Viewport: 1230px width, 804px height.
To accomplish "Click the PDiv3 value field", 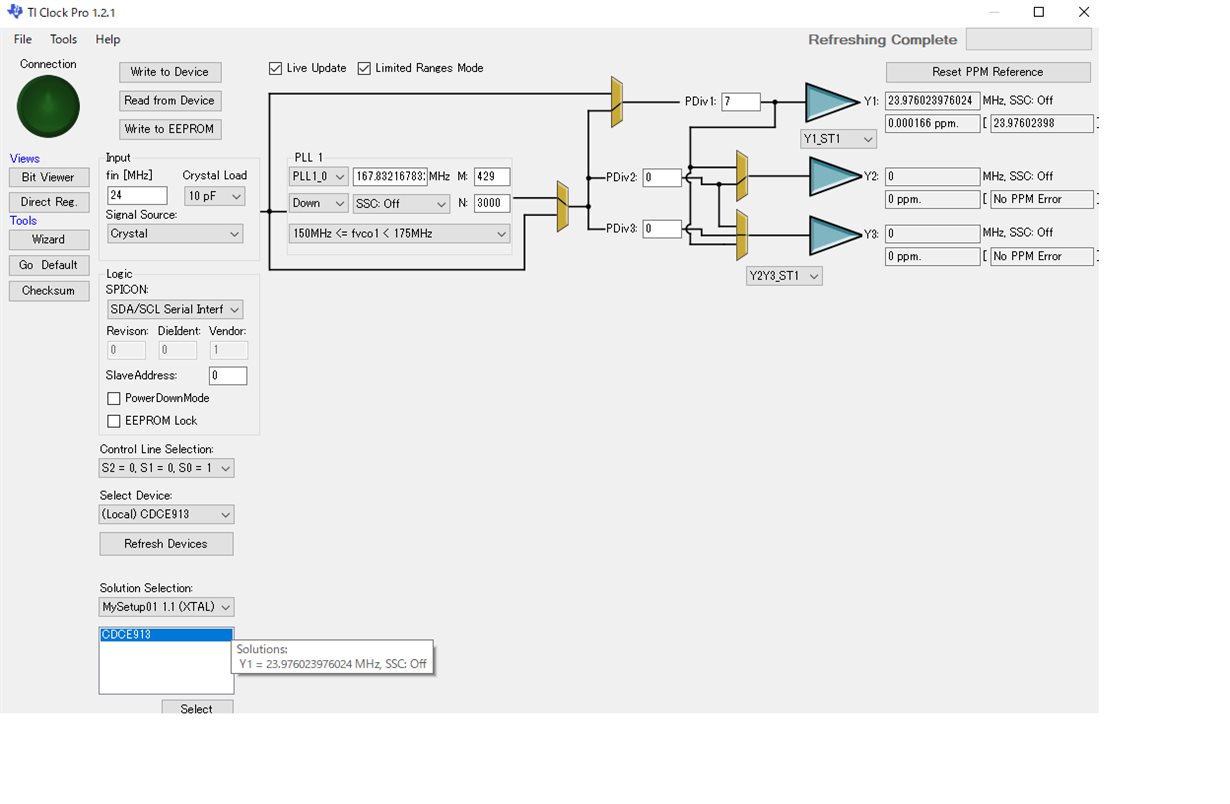I will [662, 229].
